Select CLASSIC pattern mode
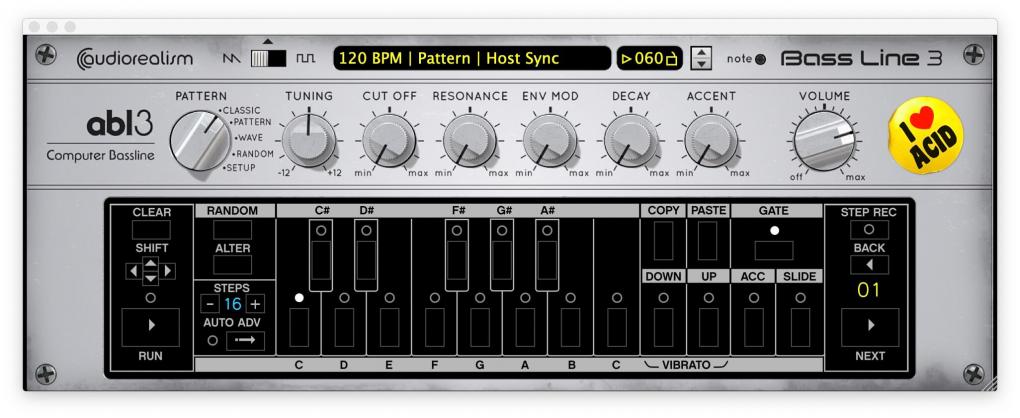 [x=241, y=111]
